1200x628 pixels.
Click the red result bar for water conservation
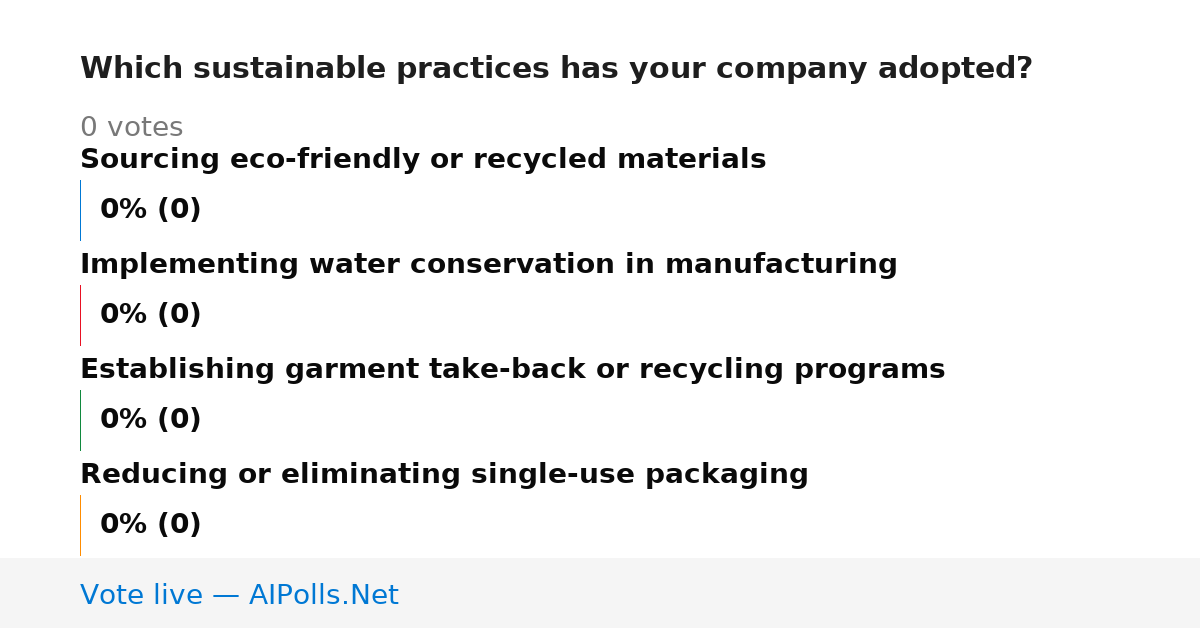[x=81, y=315]
